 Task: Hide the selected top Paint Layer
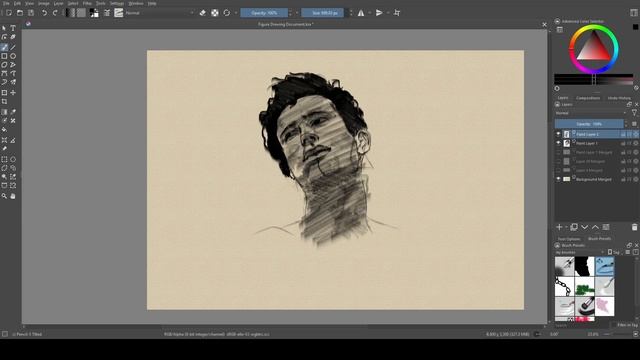pyautogui.click(x=558, y=134)
